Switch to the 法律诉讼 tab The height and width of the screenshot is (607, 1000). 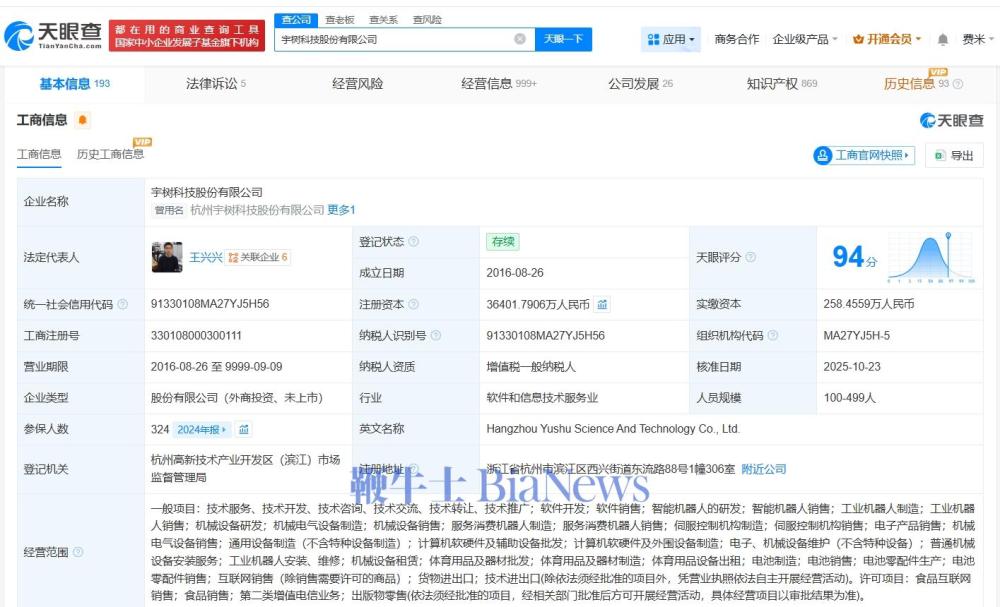(x=216, y=84)
